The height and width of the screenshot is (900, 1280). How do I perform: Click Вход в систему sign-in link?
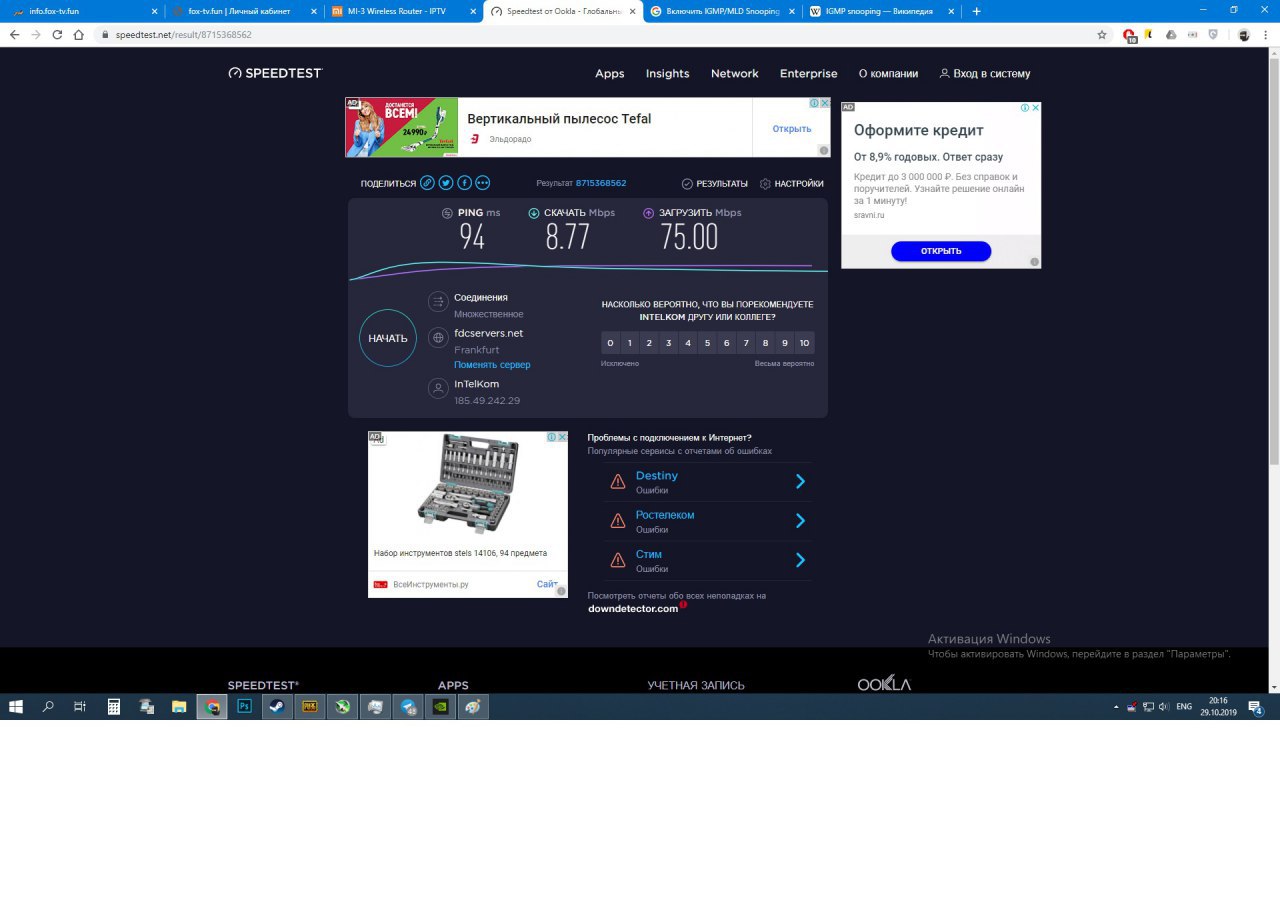(x=985, y=73)
